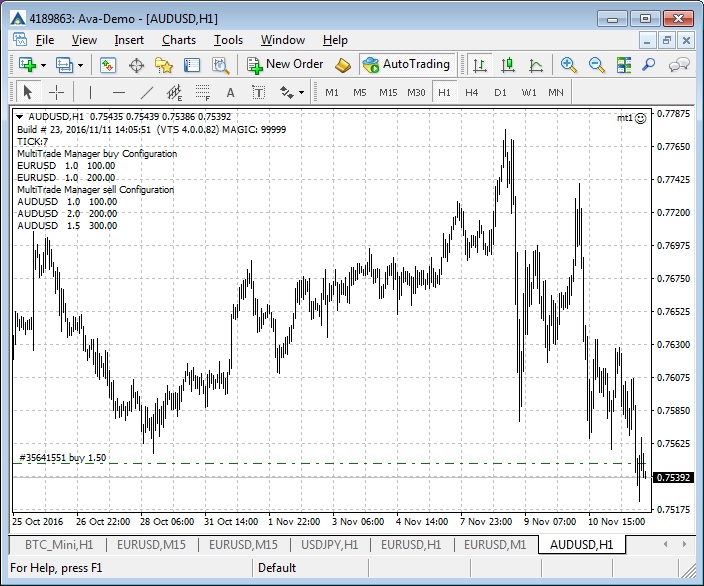Click the Arrows objects icon
The height and width of the screenshot is (586, 704).
point(286,93)
